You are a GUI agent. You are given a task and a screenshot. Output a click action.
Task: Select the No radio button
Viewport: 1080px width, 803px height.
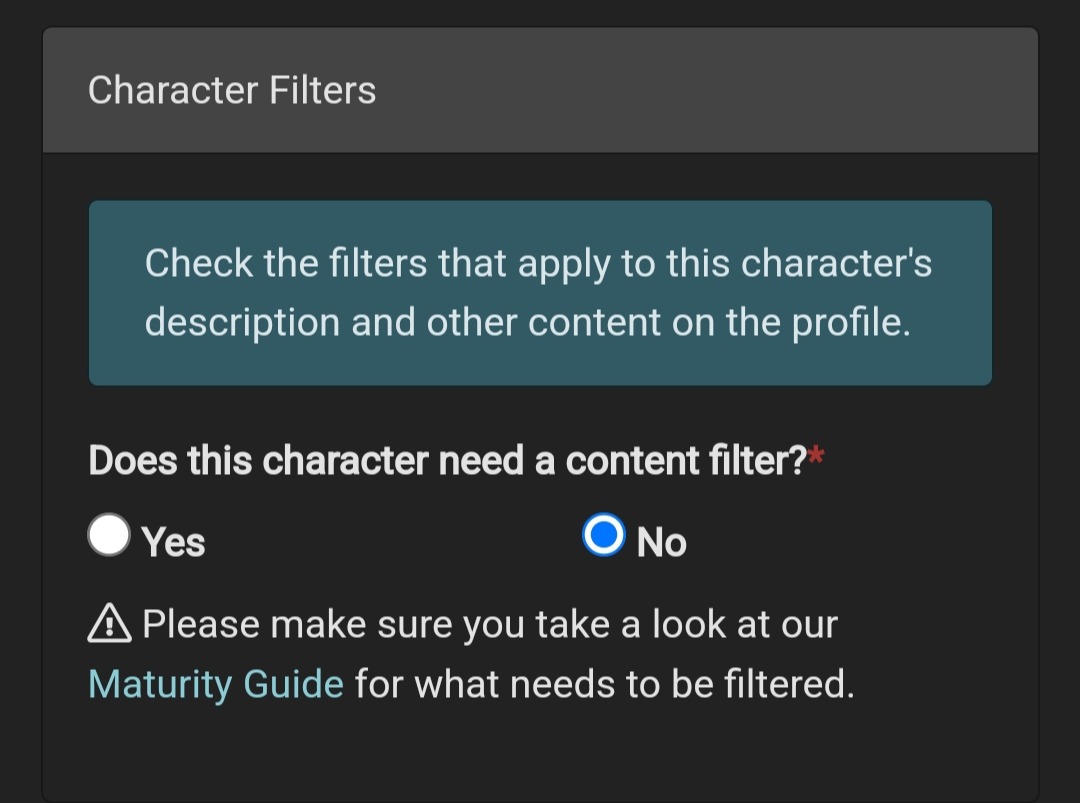tap(603, 535)
